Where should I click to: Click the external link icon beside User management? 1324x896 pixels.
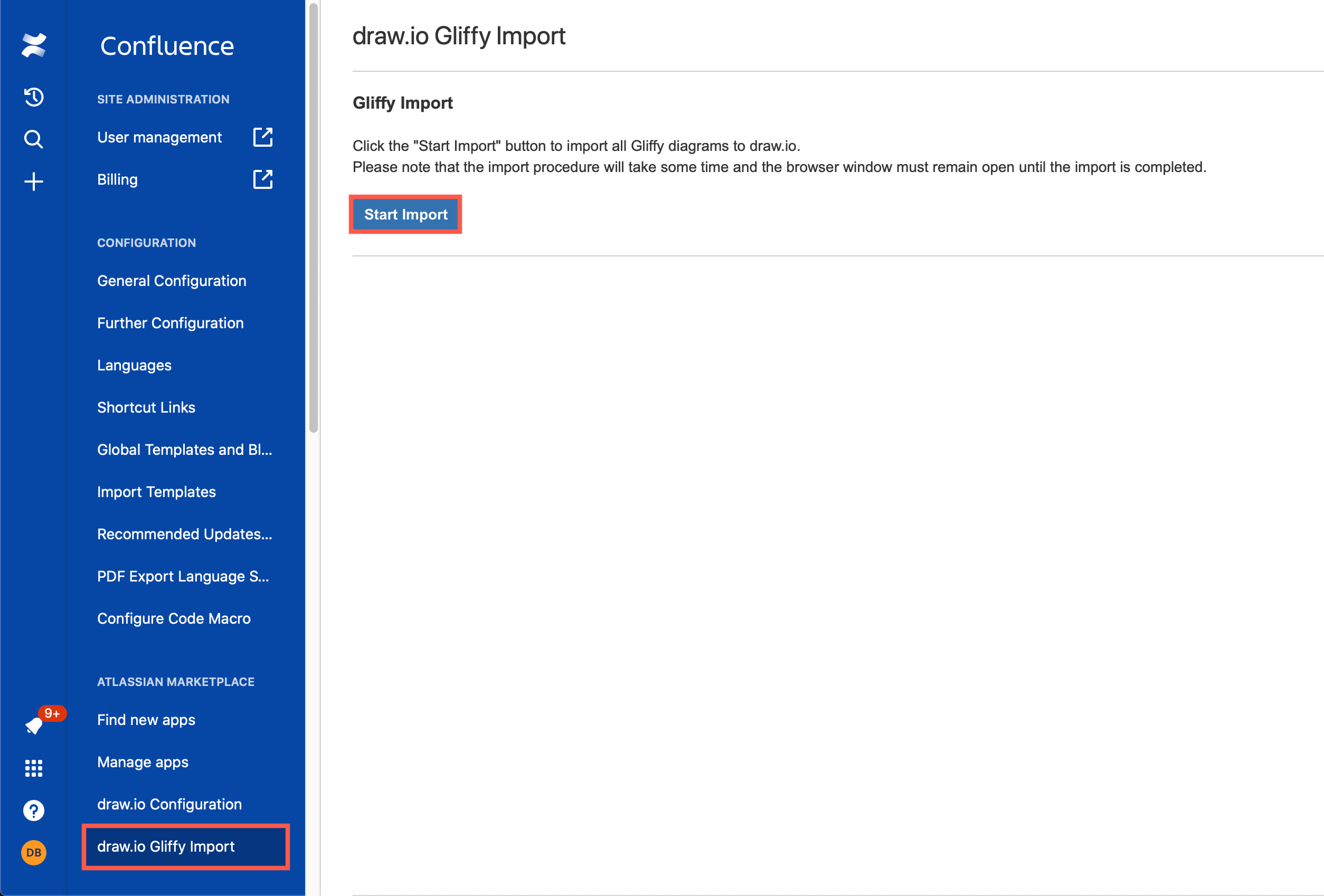click(x=262, y=137)
